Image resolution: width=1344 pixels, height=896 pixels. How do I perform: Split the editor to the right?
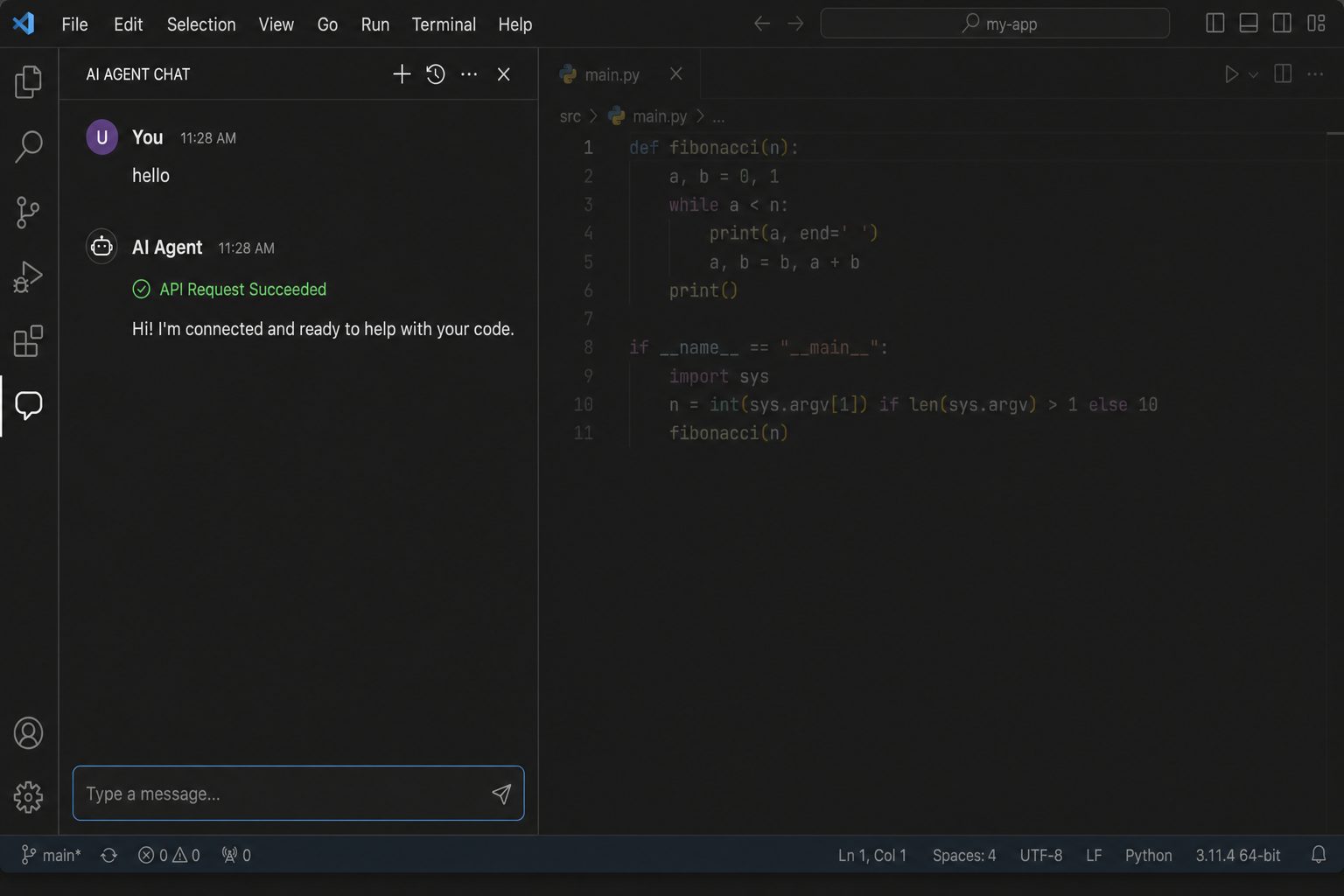tap(1283, 74)
